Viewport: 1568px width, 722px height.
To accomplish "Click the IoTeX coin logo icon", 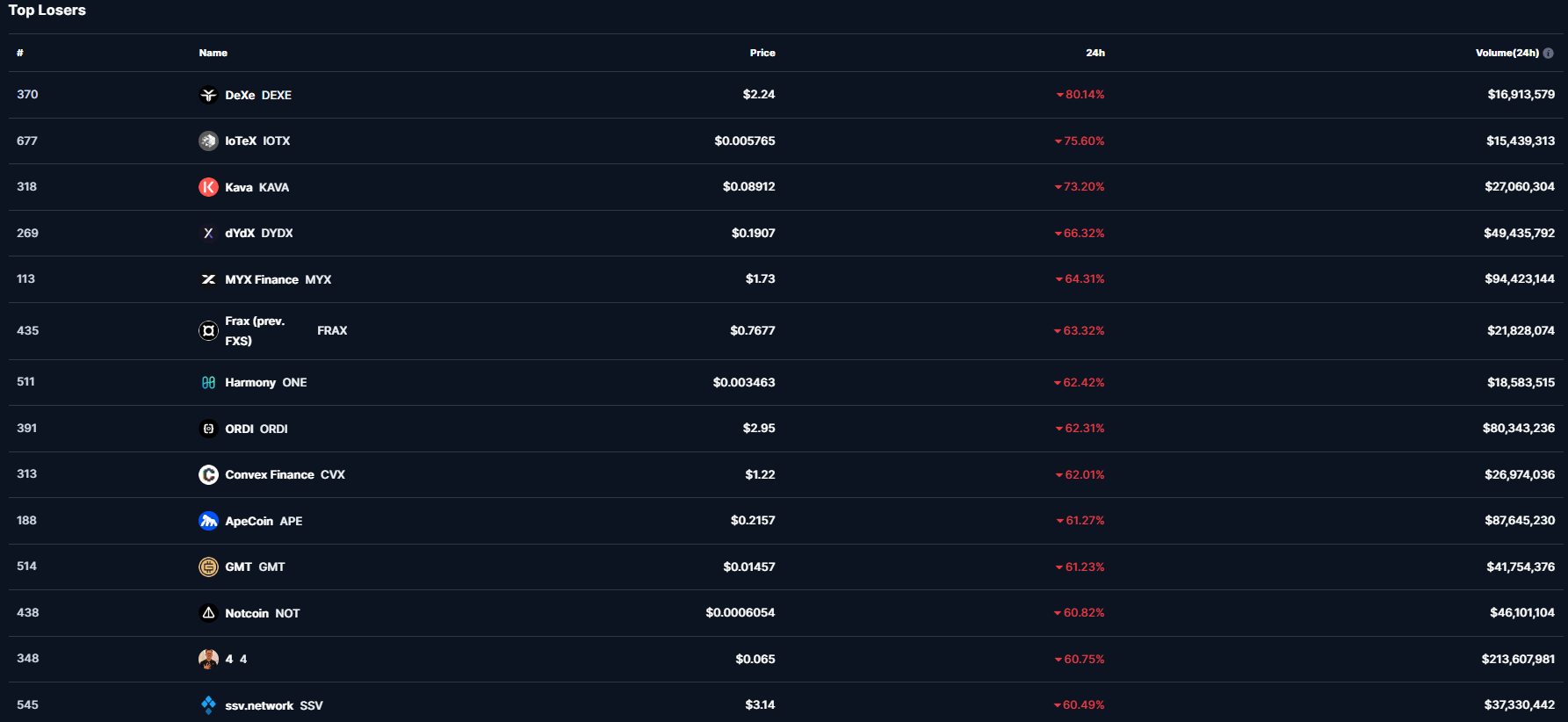I will point(208,141).
